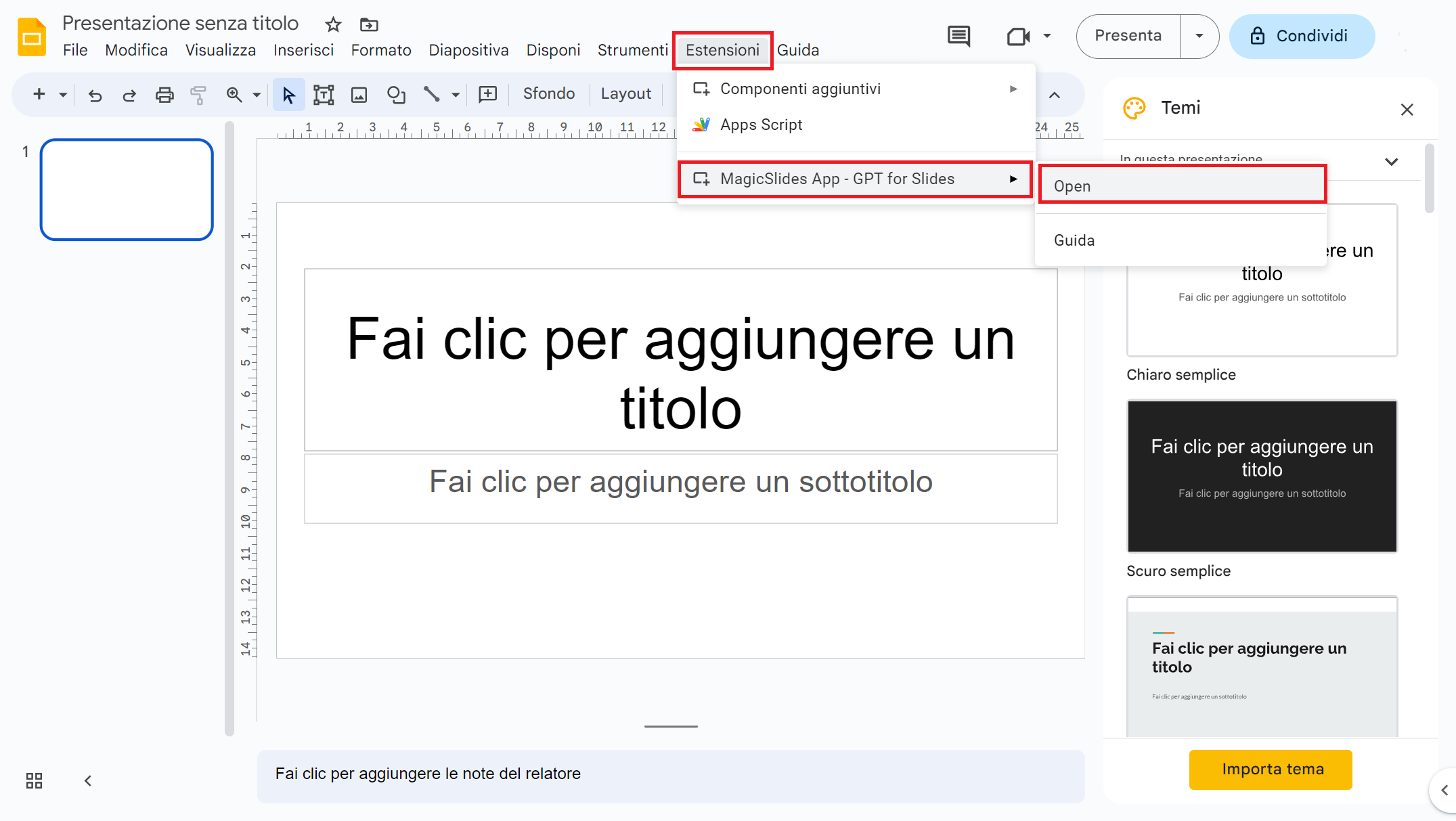Click the Condividi button
1456x821 pixels.
(1301, 36)
